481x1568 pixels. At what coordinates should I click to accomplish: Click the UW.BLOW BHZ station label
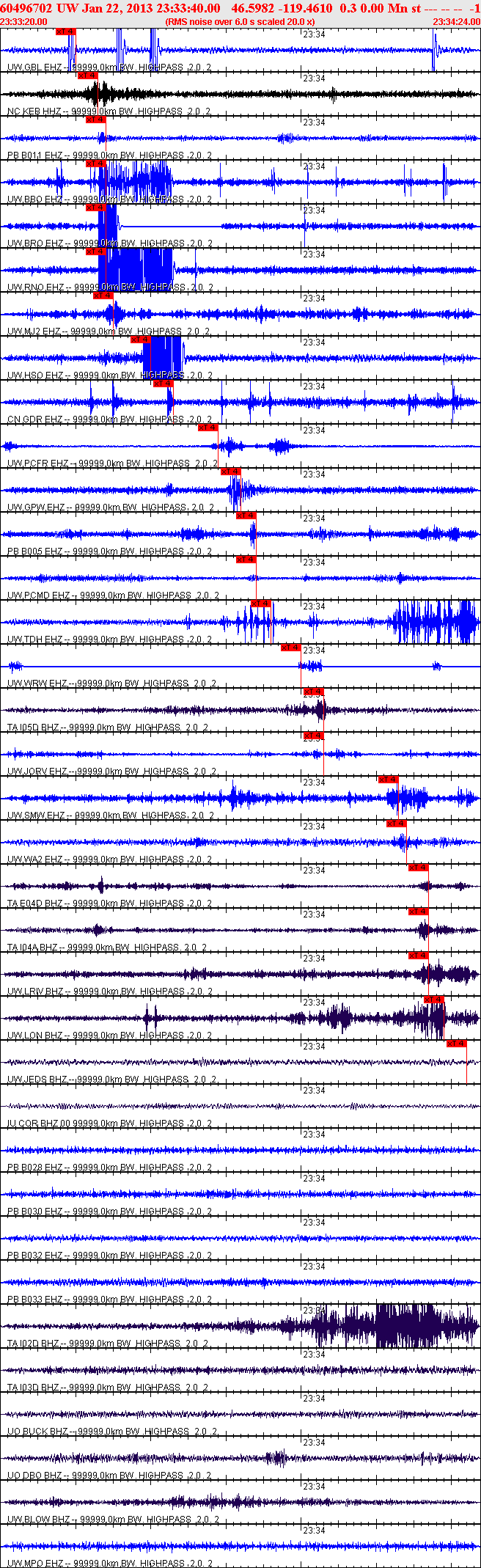112,1520
